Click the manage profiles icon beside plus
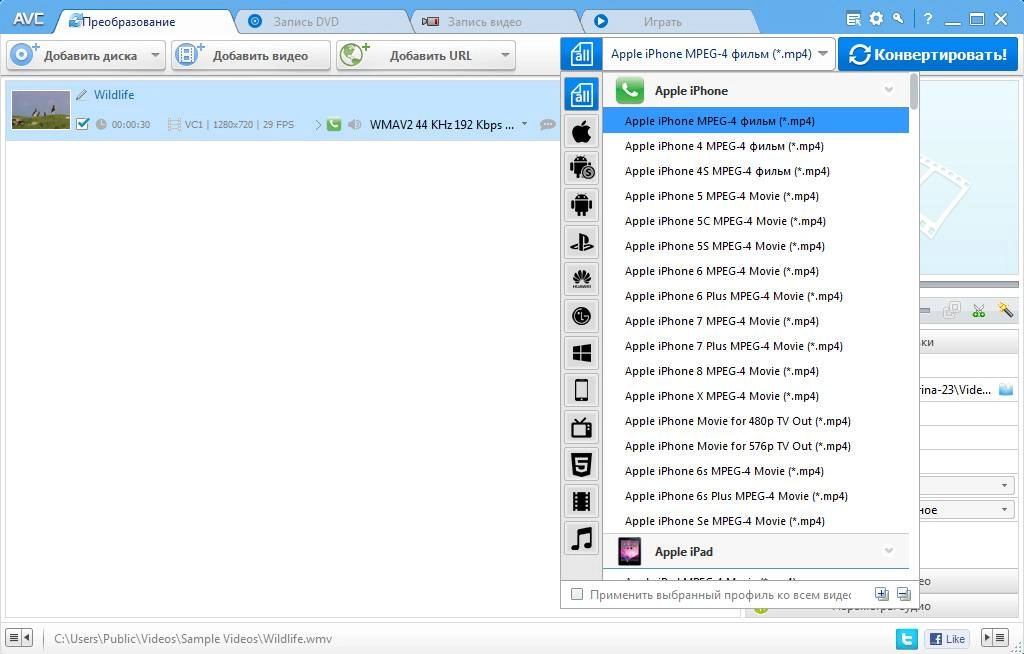Image resolution: width=1024 pixels, height=654 pixels. click(904, 595)
